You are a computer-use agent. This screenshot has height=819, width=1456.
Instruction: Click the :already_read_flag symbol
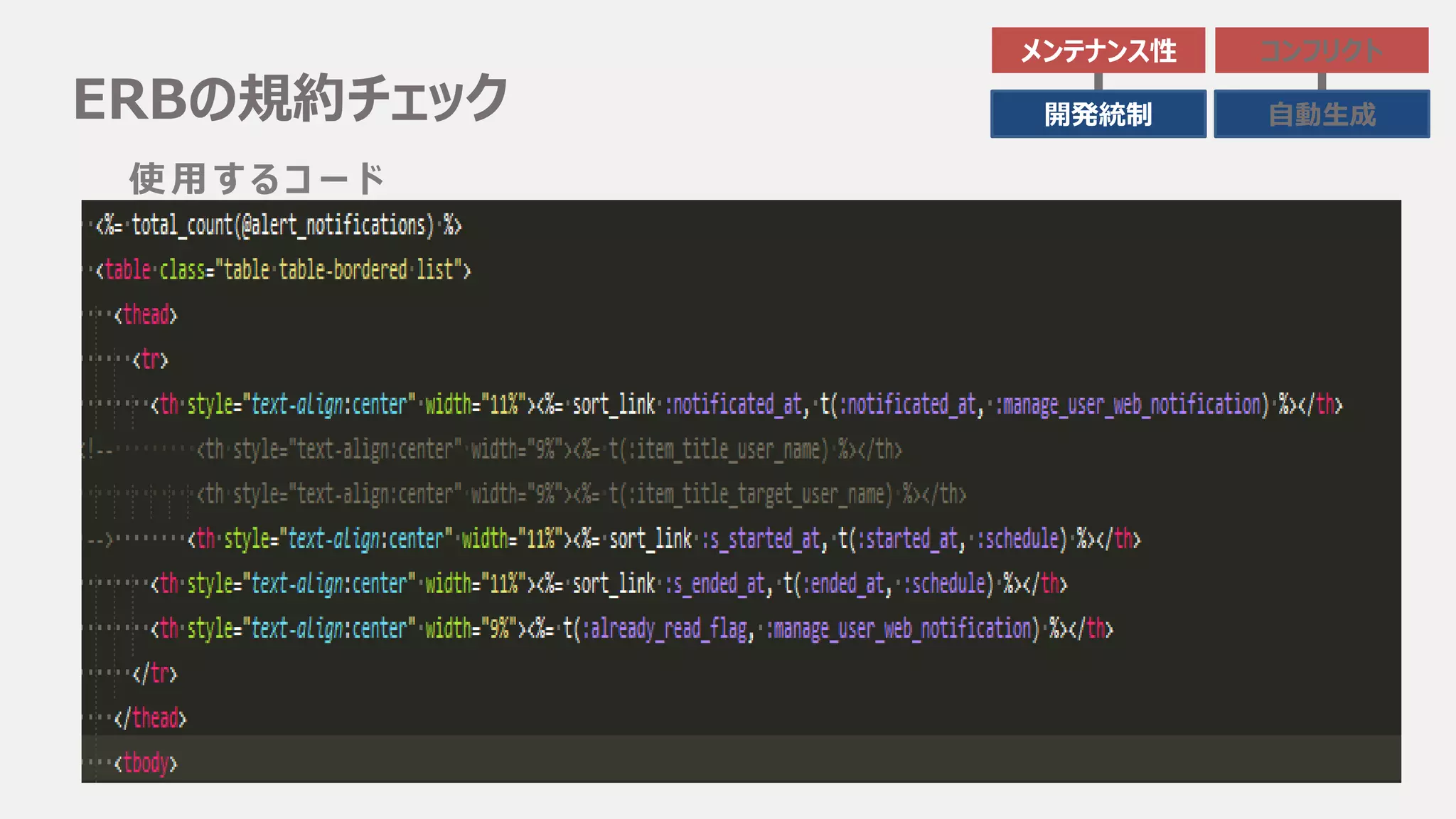point(664,628)
